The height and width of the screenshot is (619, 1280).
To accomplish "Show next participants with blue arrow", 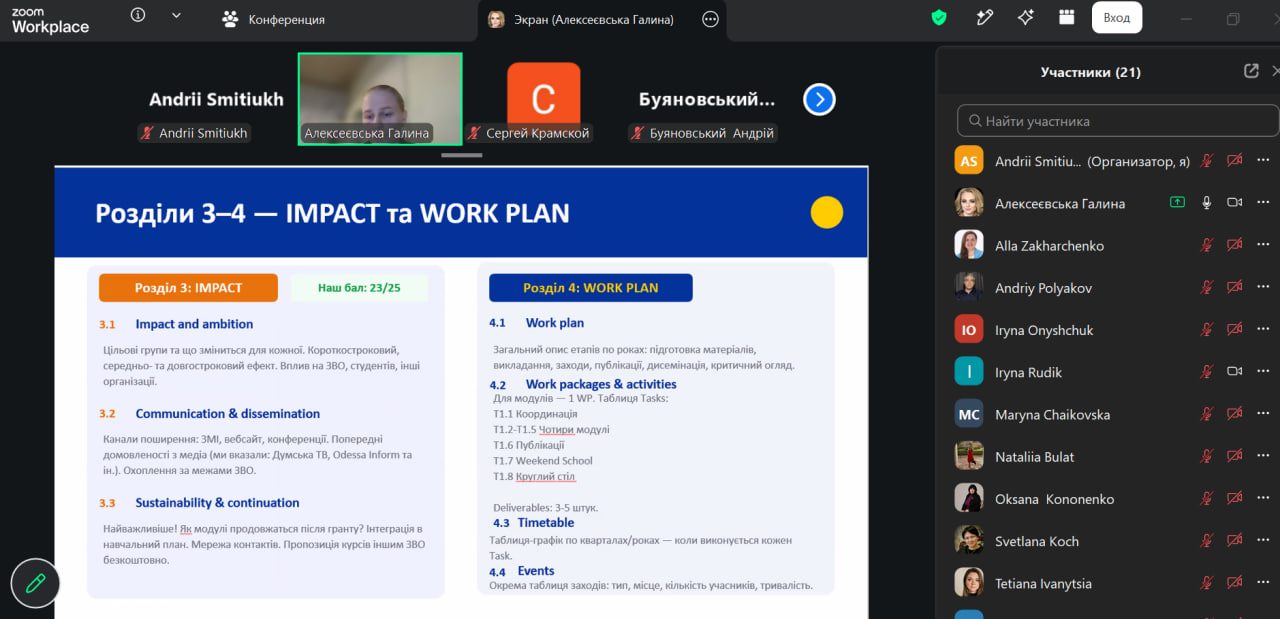I will click(x=819, y=99).
